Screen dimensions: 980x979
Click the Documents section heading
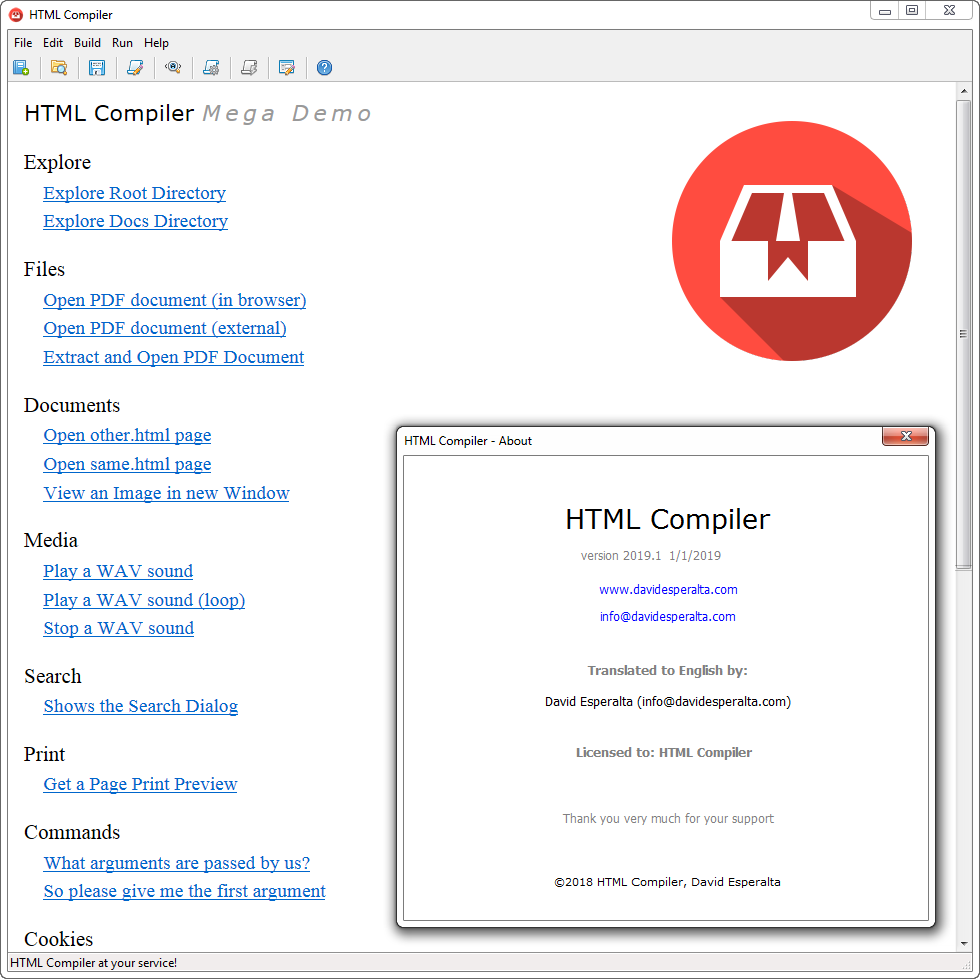tap(72, 406)
